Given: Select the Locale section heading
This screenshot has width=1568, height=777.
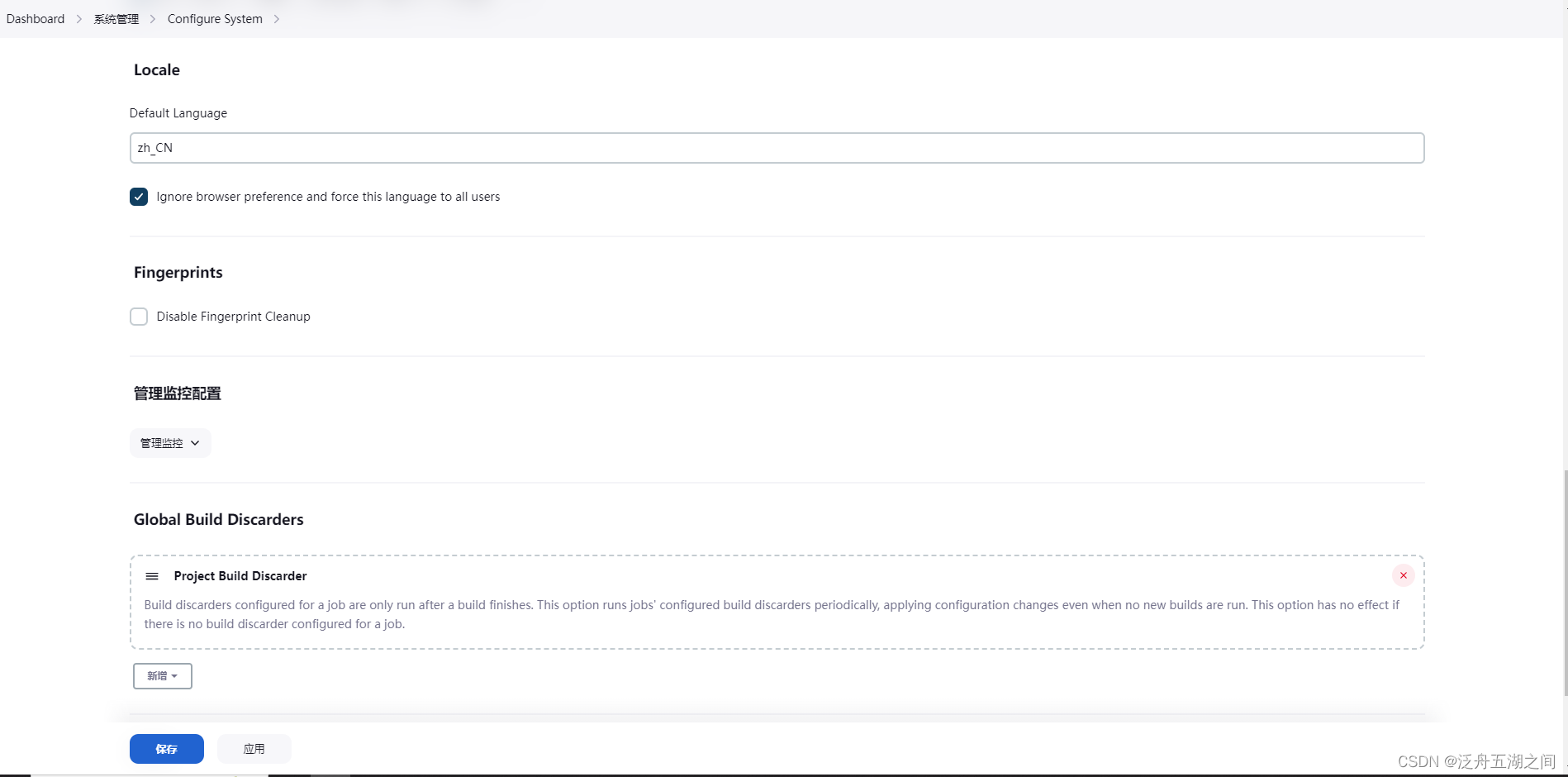Looking at the screenshot, I should click(157, 70).
